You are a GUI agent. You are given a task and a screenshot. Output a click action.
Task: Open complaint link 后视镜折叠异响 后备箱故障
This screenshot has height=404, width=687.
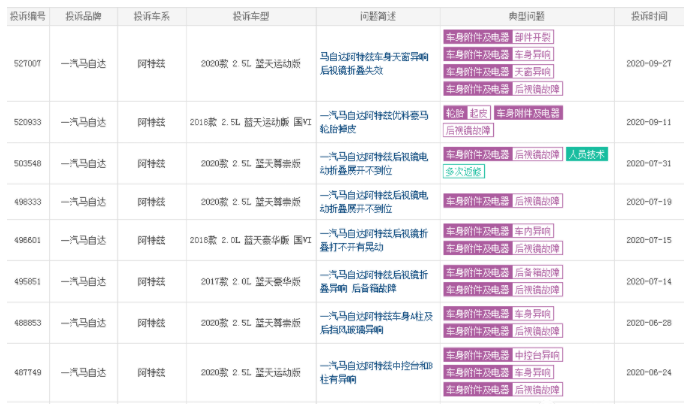click(374, 281)
